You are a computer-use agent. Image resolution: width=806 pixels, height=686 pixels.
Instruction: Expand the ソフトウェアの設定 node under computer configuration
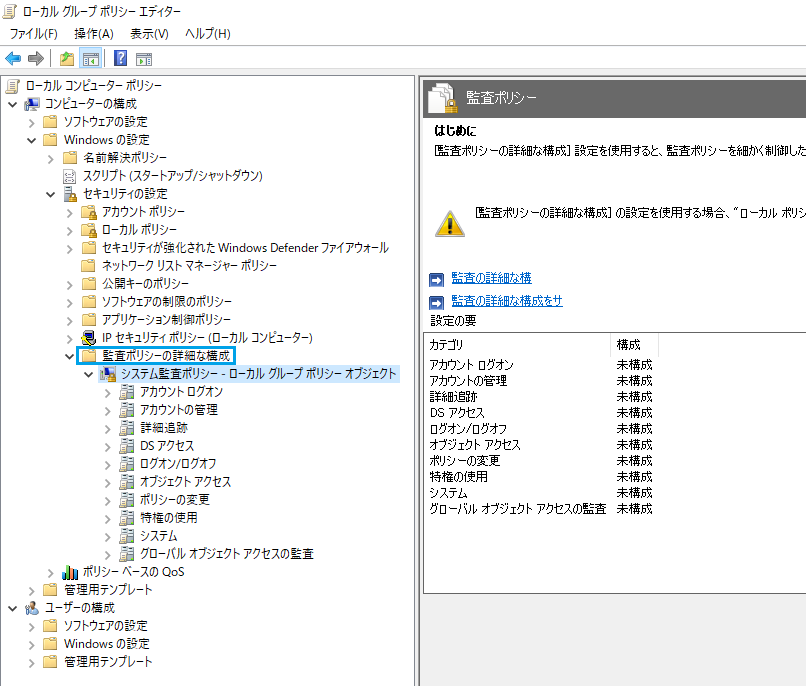[x=32, y=123]
